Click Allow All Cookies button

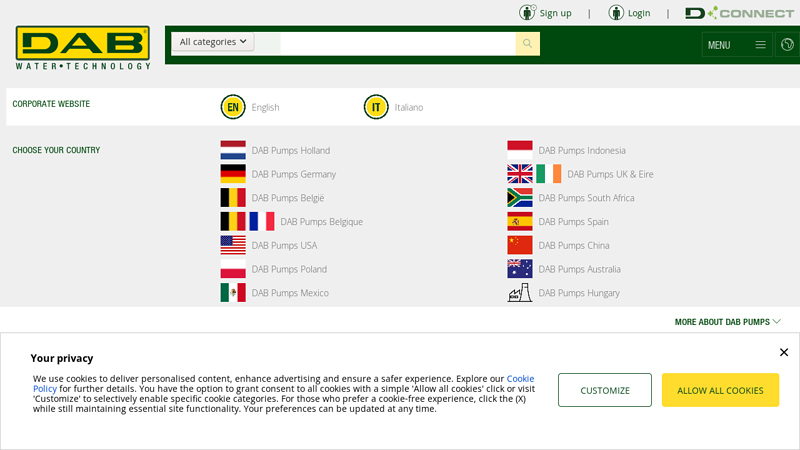[720, 390]
